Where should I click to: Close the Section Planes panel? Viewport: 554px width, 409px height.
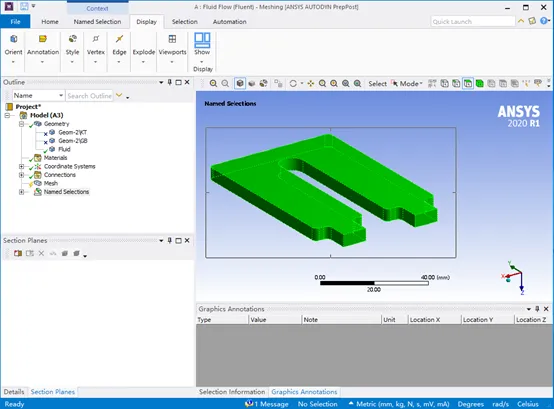[x=187, y=241]
